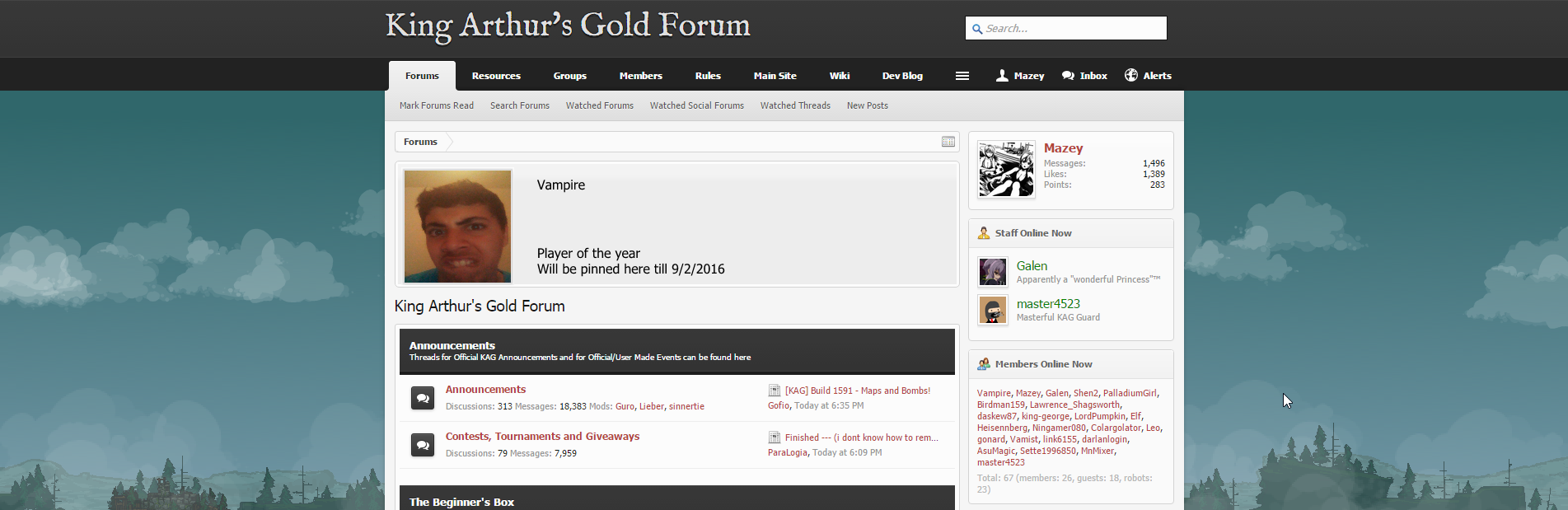
Task: Open Watched Threads link
Action: click(795, 105)
